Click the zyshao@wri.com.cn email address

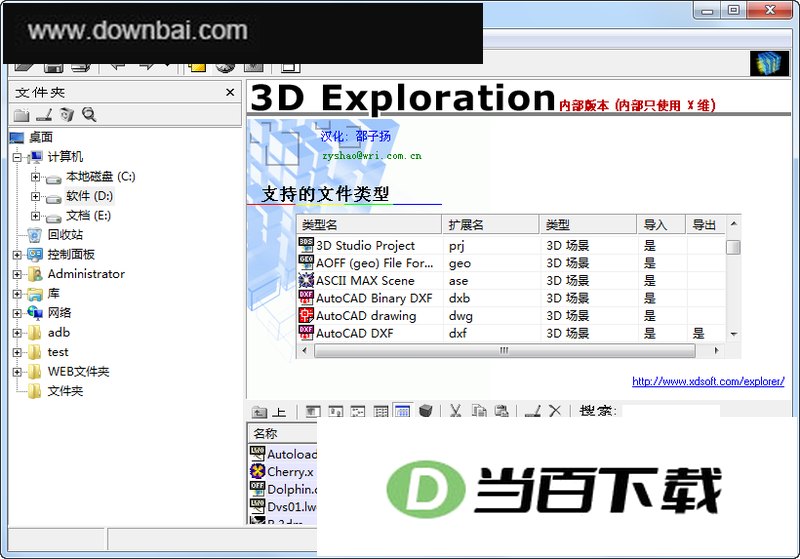(x=372, y=156)
